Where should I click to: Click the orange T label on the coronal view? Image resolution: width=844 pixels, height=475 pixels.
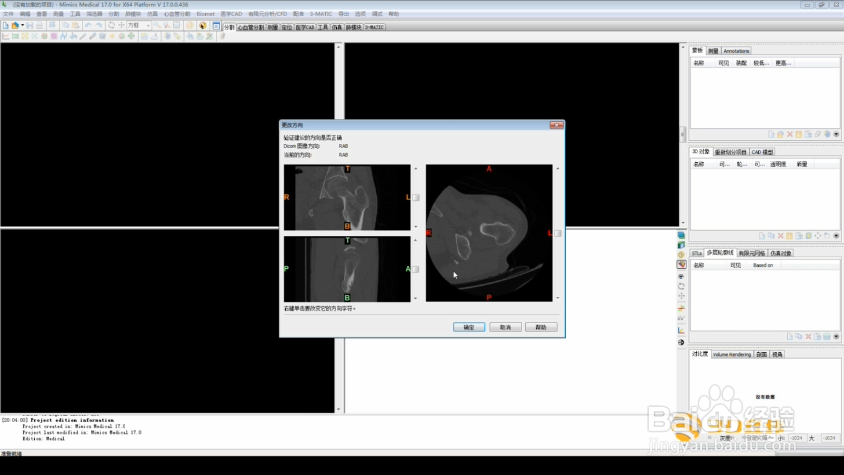click(x=348, y=169)
